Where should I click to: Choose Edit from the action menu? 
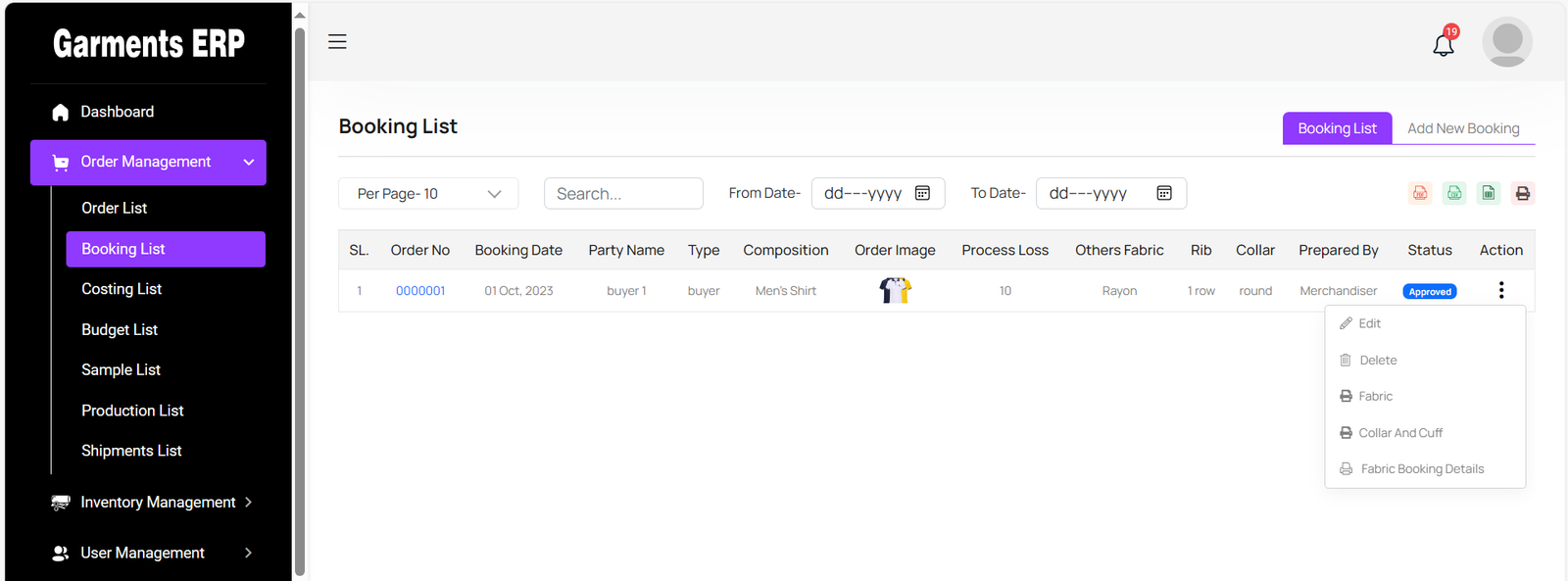1369,323
